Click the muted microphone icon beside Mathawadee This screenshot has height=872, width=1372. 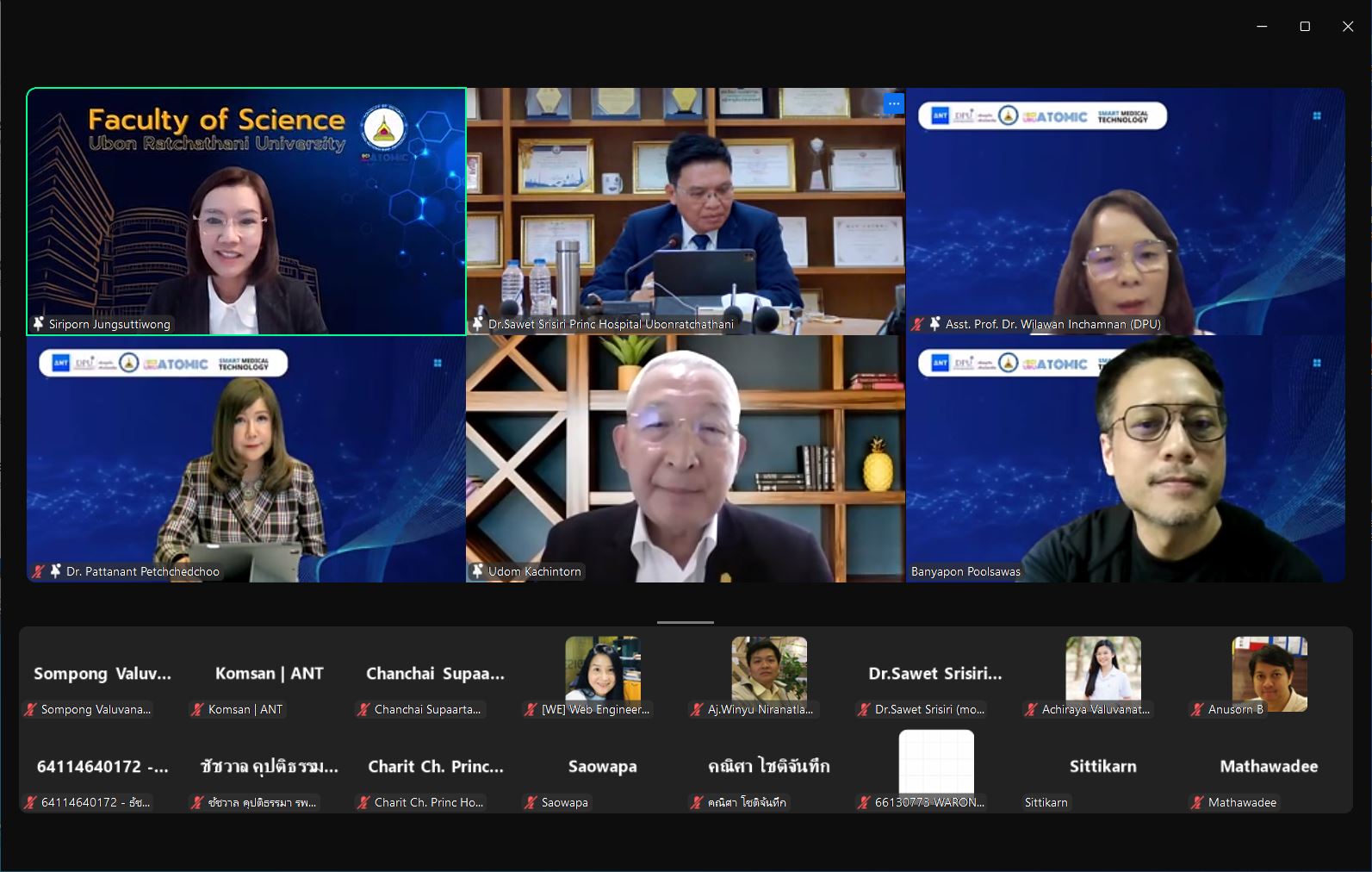tap(1197, 802)
